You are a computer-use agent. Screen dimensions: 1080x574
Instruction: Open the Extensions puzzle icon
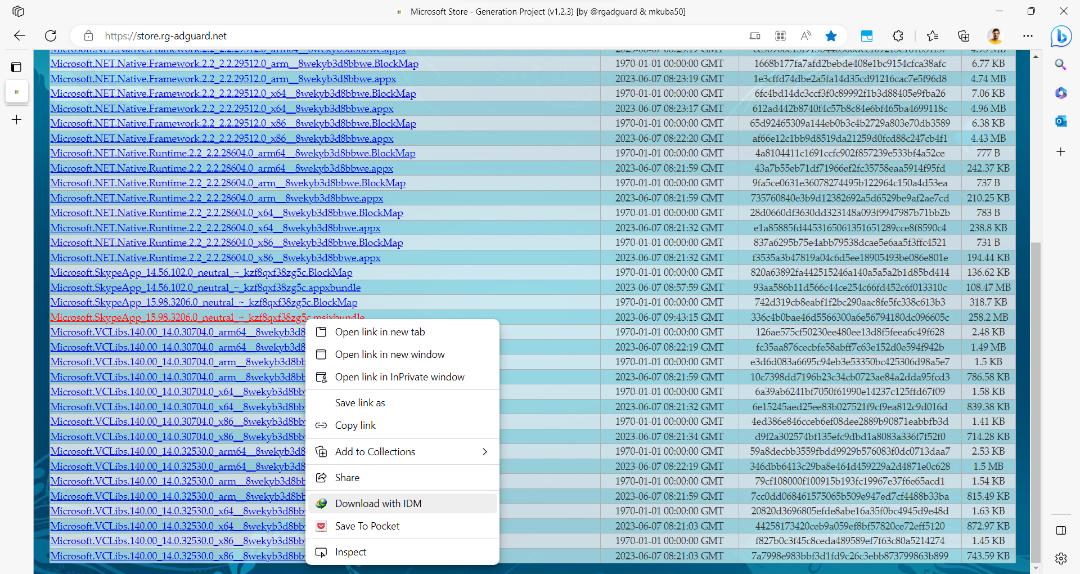[898, 36]
